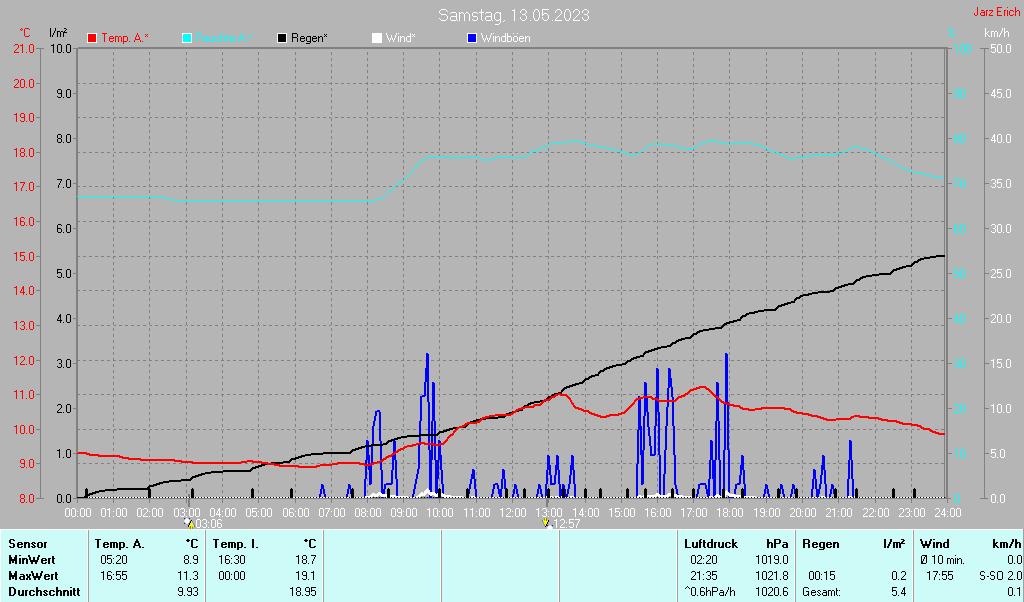Click the white Wind legend swatch
Image resolution: width=1024 pixels, height=602 pixels.
tap(377, 39)
